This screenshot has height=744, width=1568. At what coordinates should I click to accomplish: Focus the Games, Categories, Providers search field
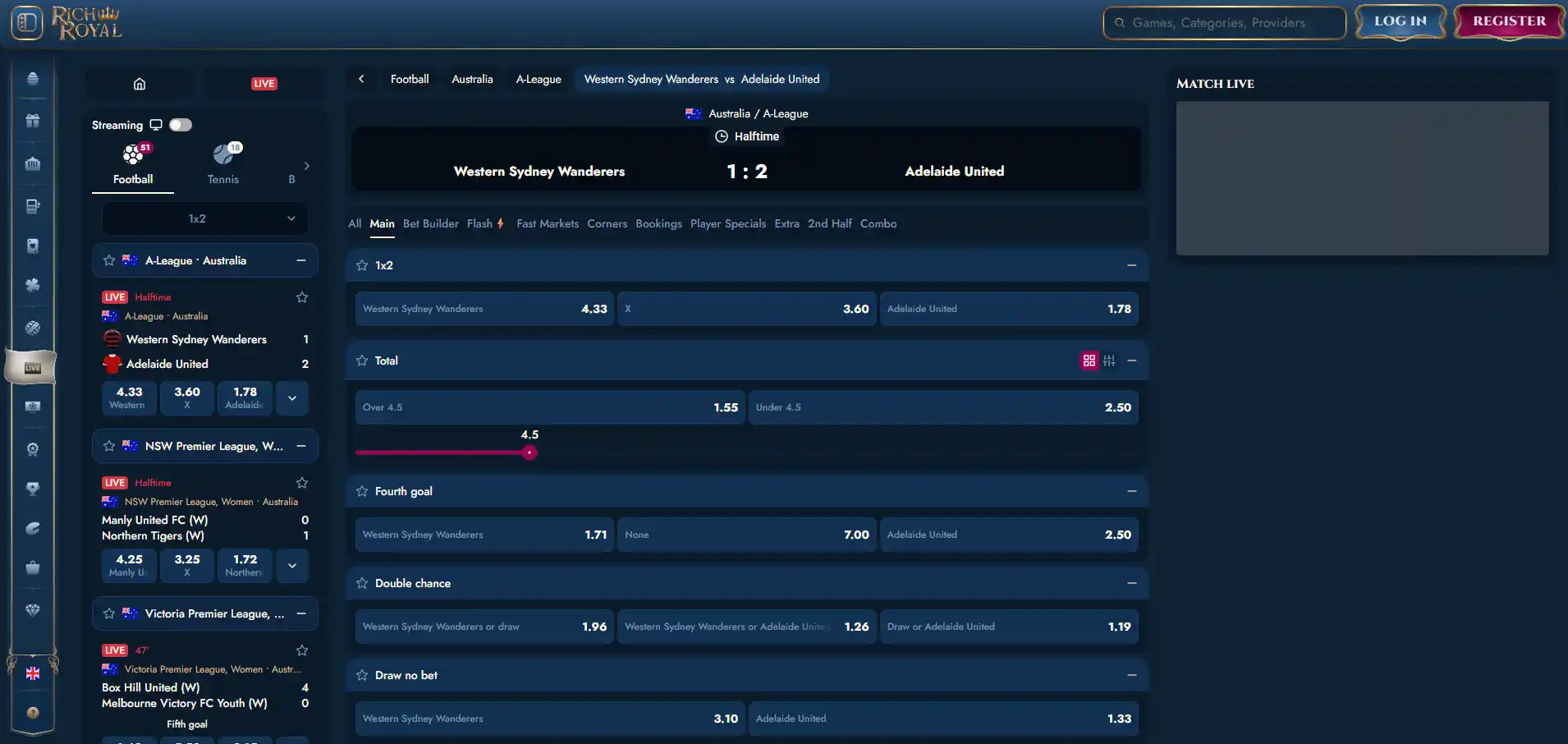click(x=1224, y=23)
